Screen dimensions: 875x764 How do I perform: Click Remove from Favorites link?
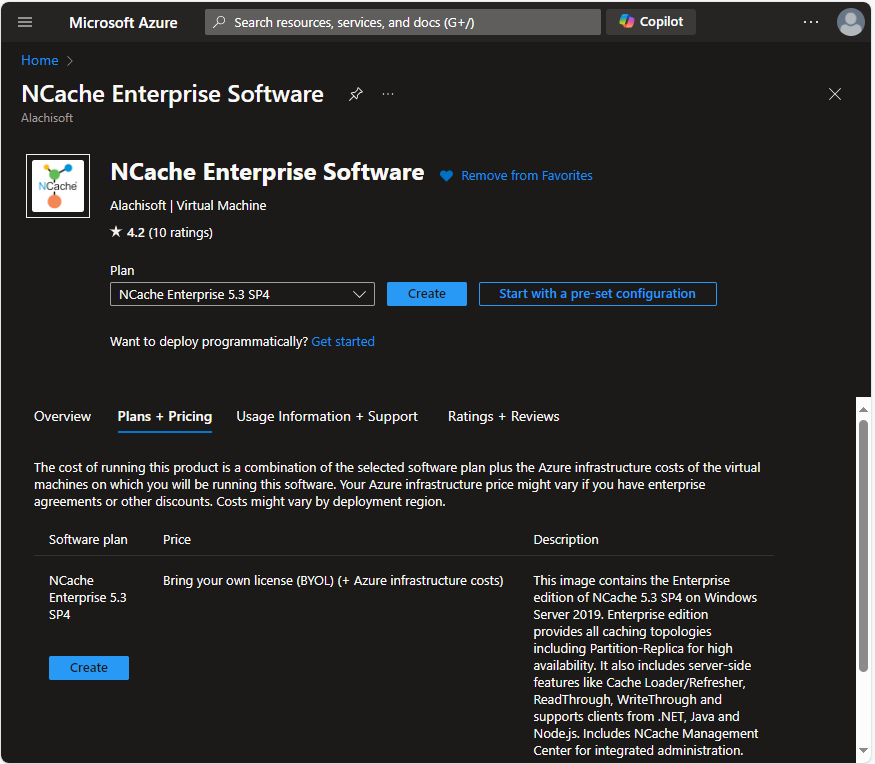[x=527, y=176]
